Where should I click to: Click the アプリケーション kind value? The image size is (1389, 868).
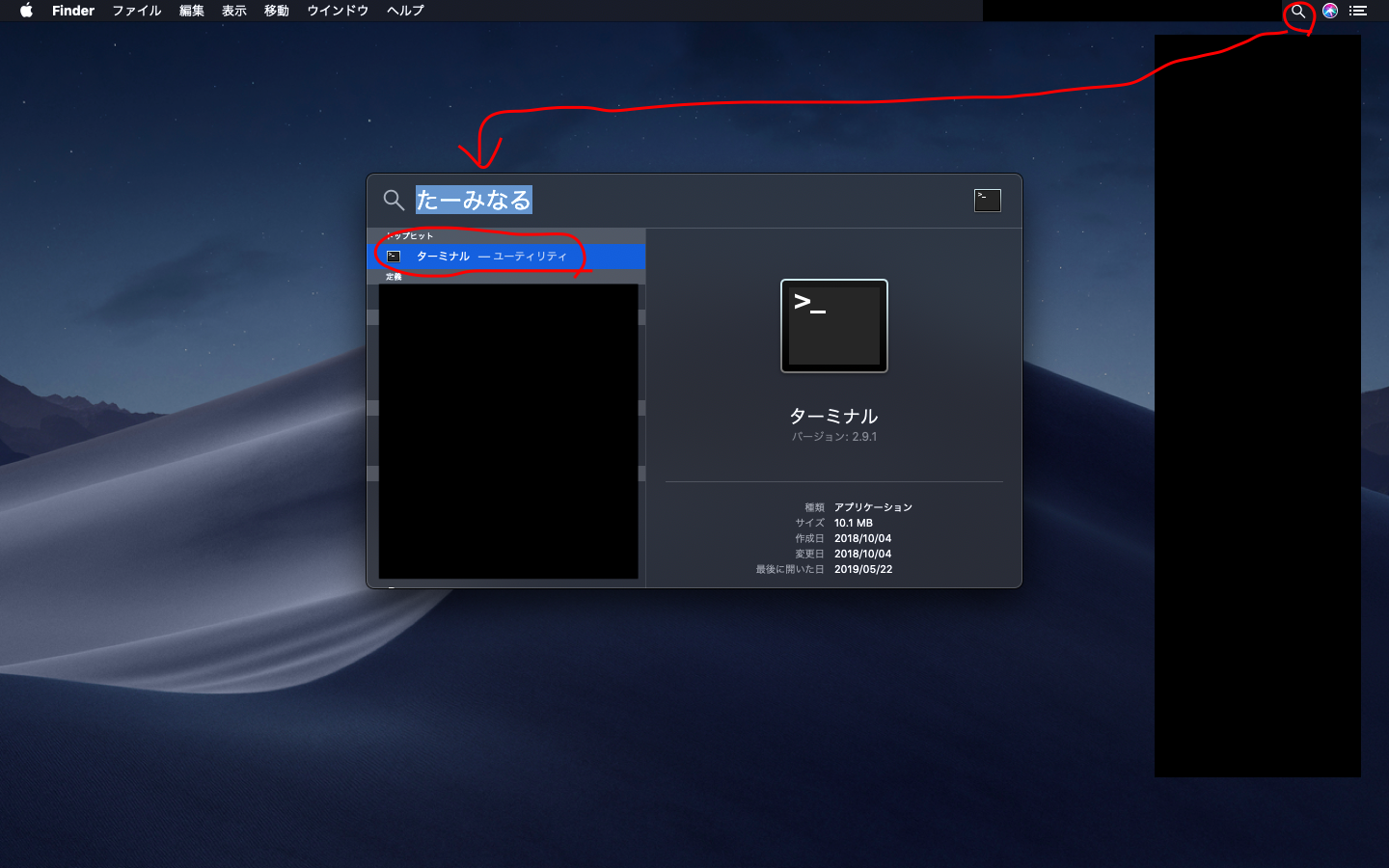point(873,507)
